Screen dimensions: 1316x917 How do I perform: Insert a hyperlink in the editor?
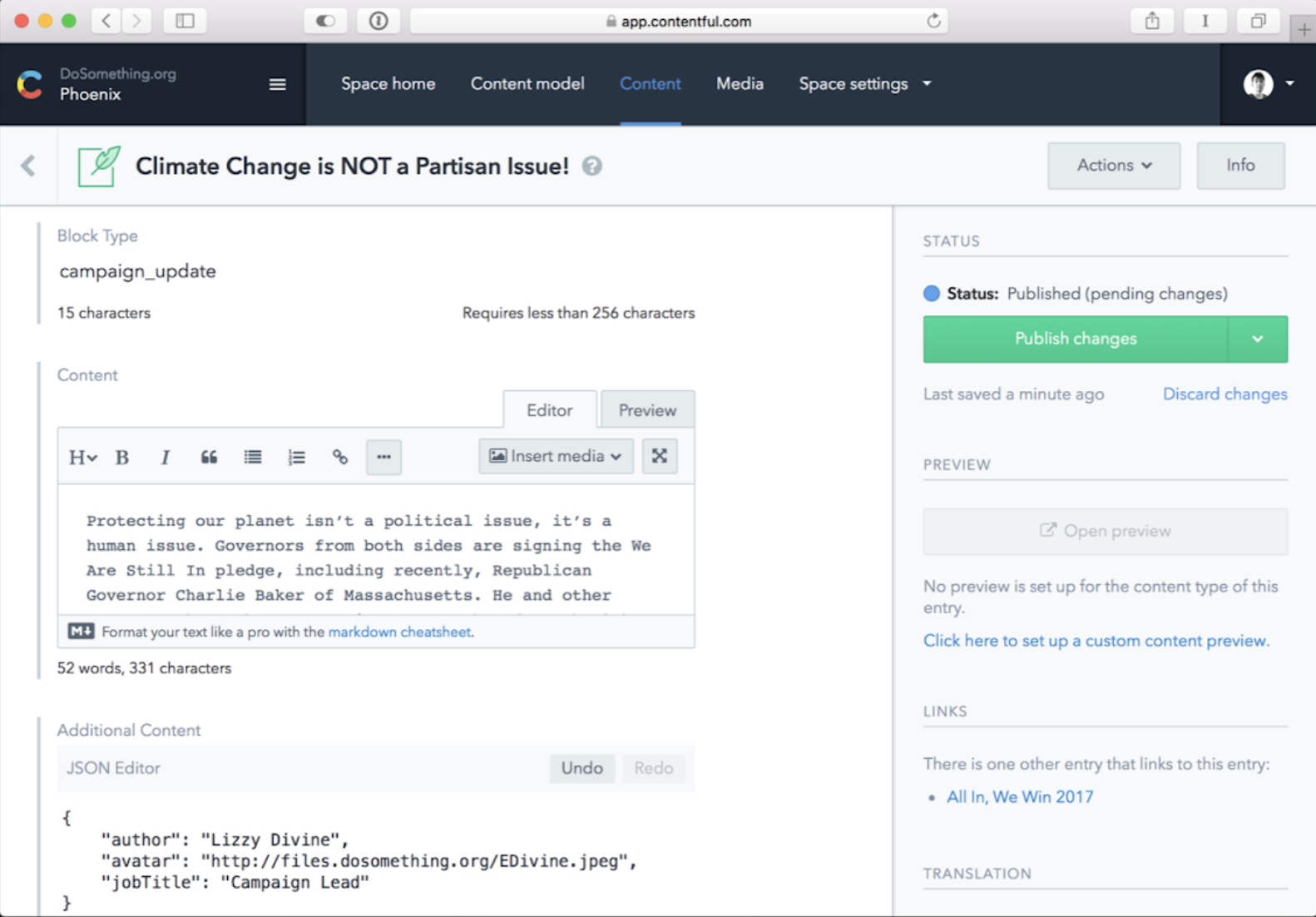[340, 457]
